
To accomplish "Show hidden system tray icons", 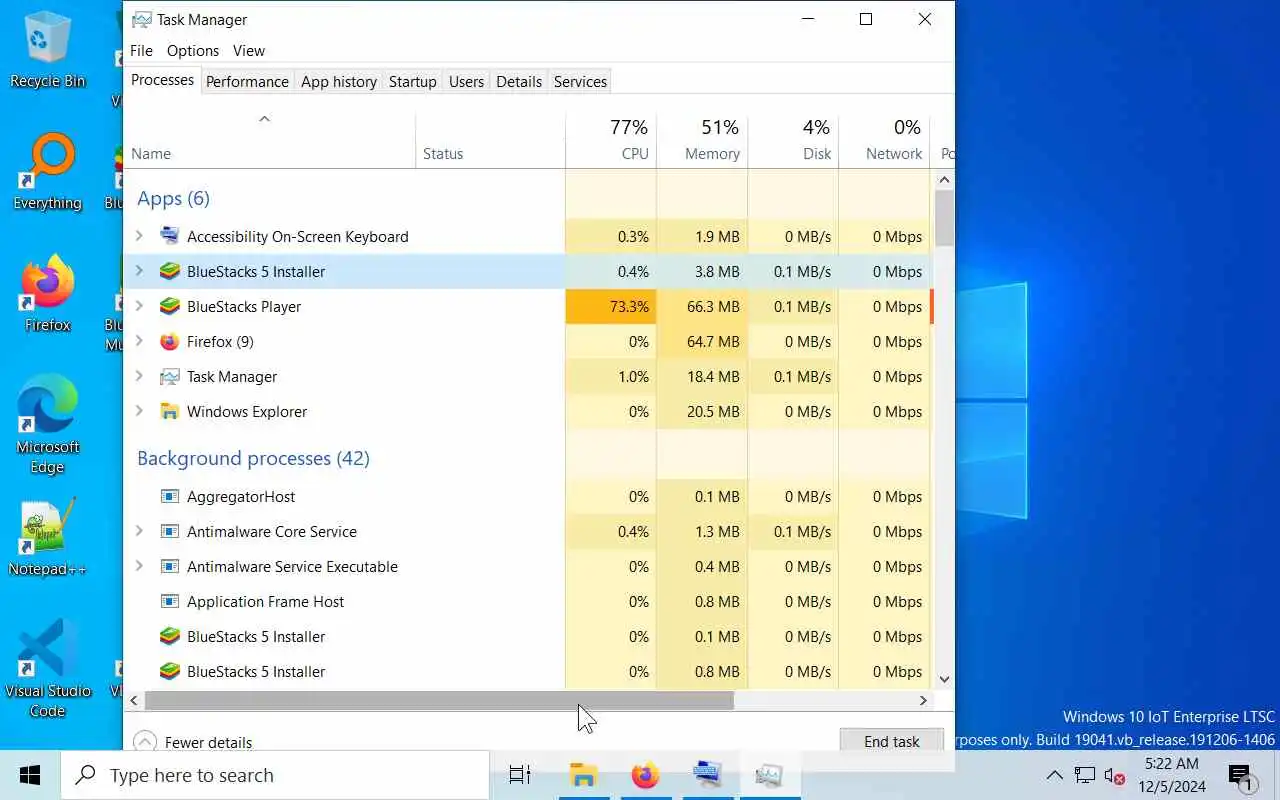I will point(1054,775).
